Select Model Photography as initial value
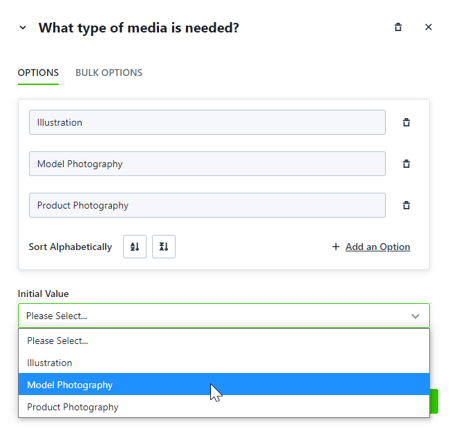Viewport: 450px width, 431px height. [224, 384]
